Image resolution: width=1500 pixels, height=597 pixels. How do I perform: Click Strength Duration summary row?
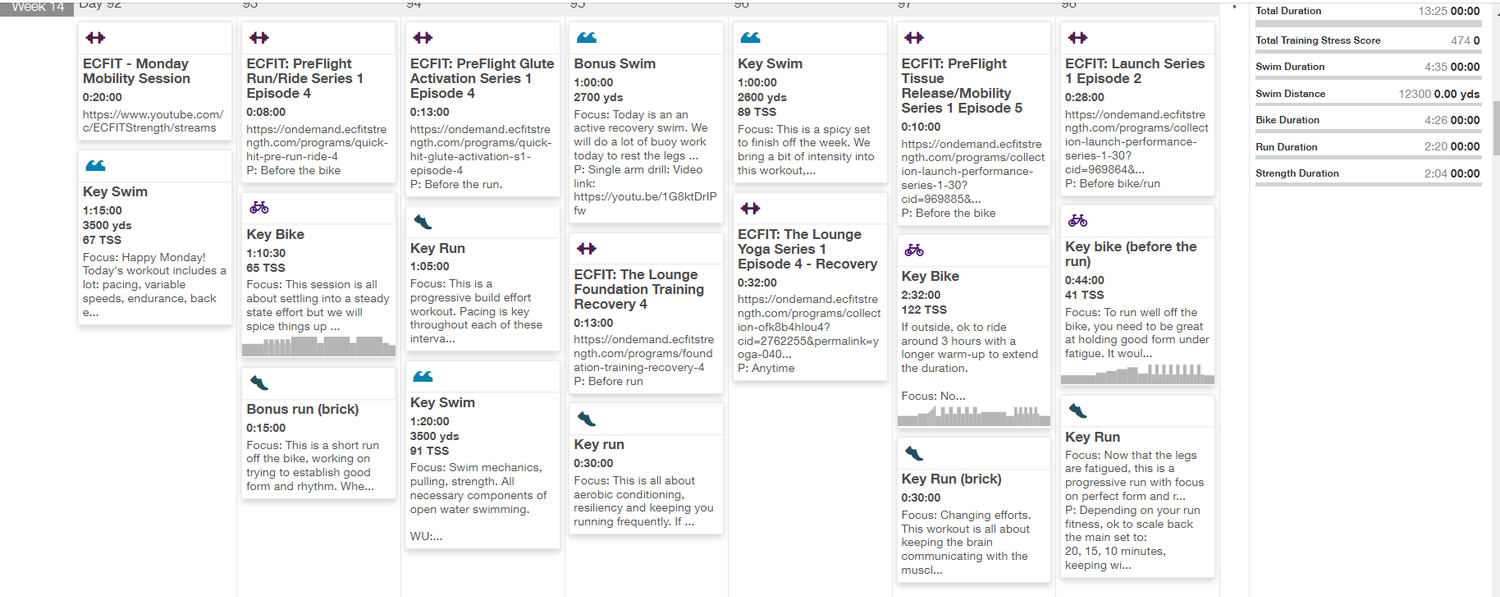click(1368, 176)
